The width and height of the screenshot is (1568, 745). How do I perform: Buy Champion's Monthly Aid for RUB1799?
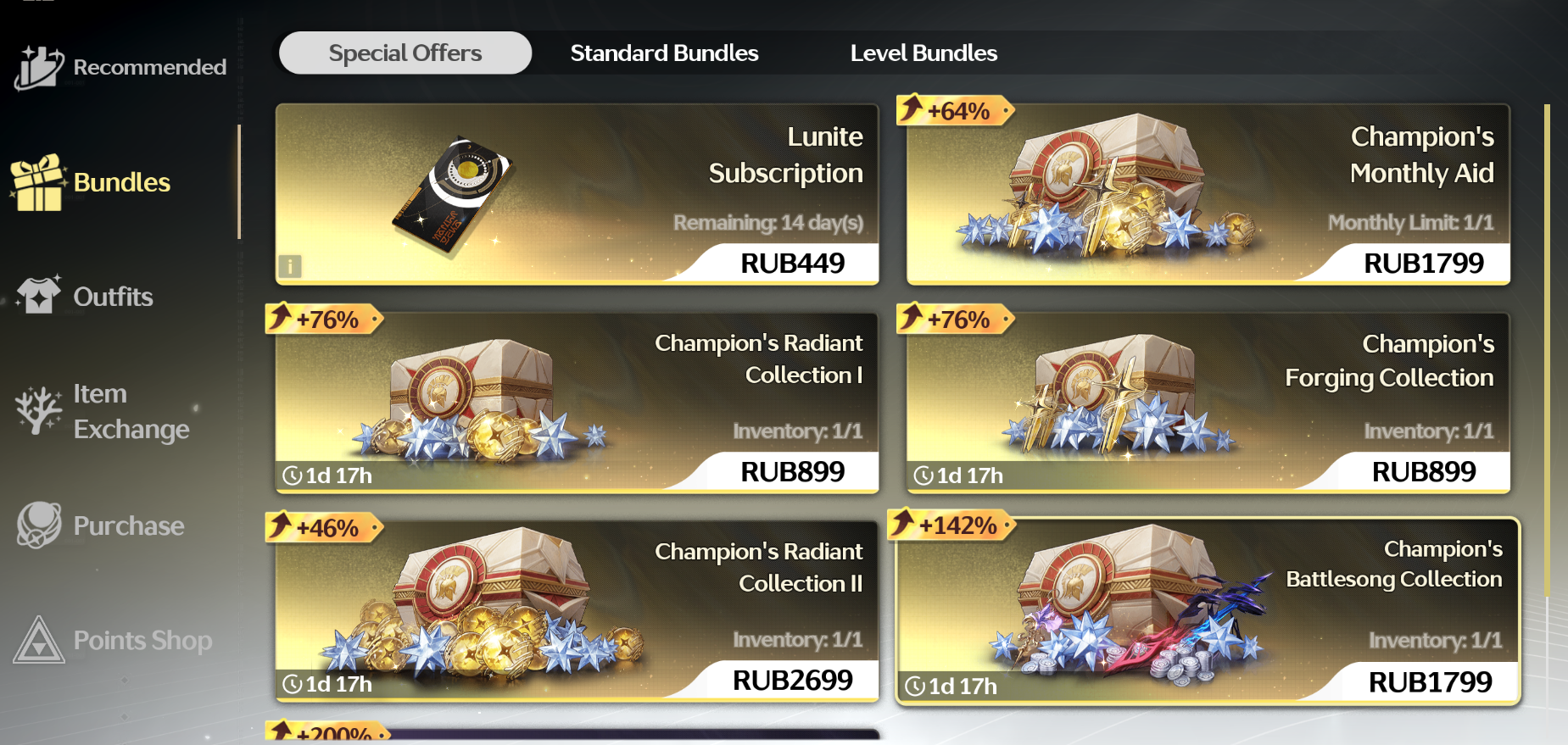1423,263
